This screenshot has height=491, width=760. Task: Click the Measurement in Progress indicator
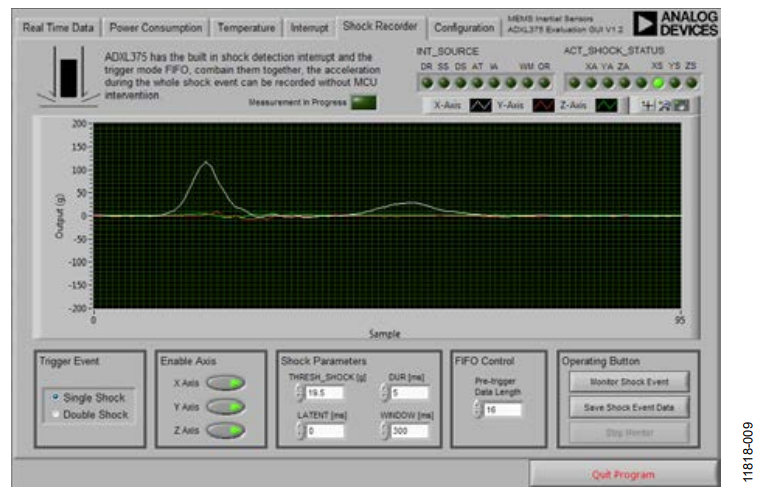coord(364,102)
